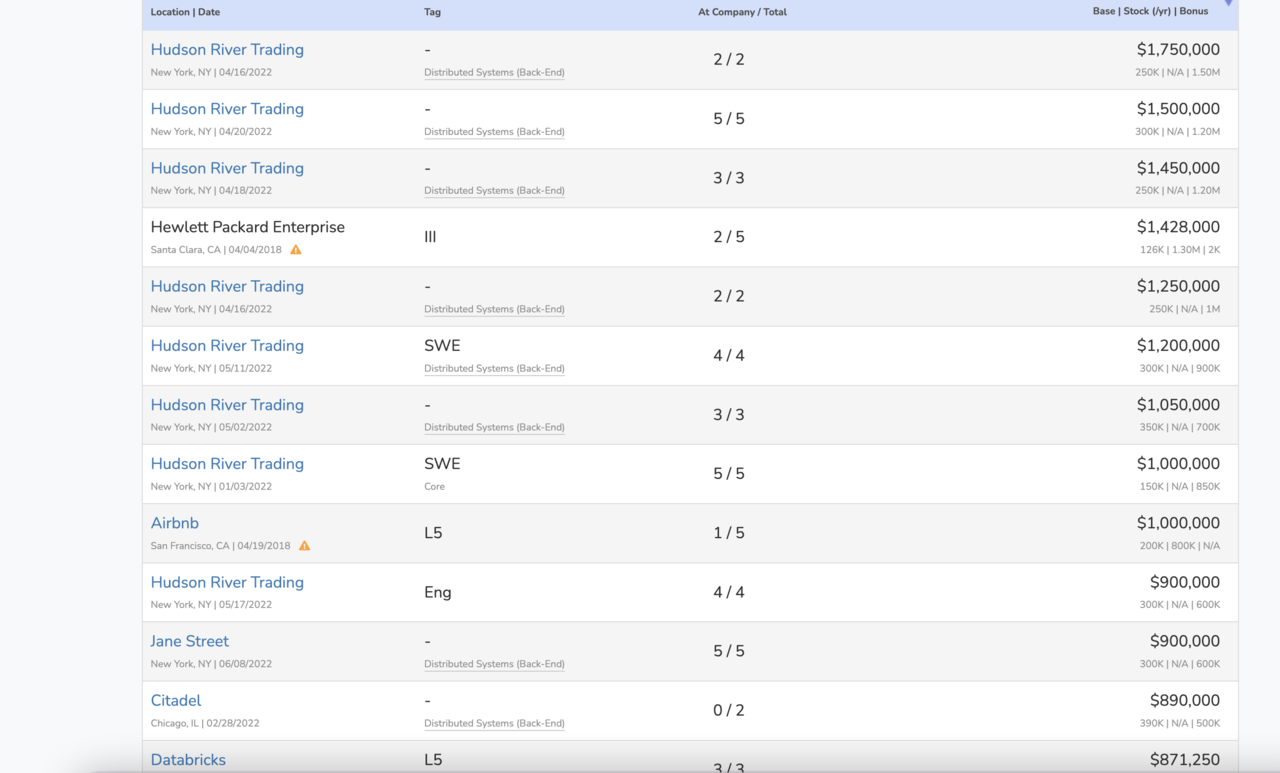Click the 2 / 5 experience in Hewlett Packard row
The height and width of the screenshot is (773, 1280).
[x=729, y=237]
